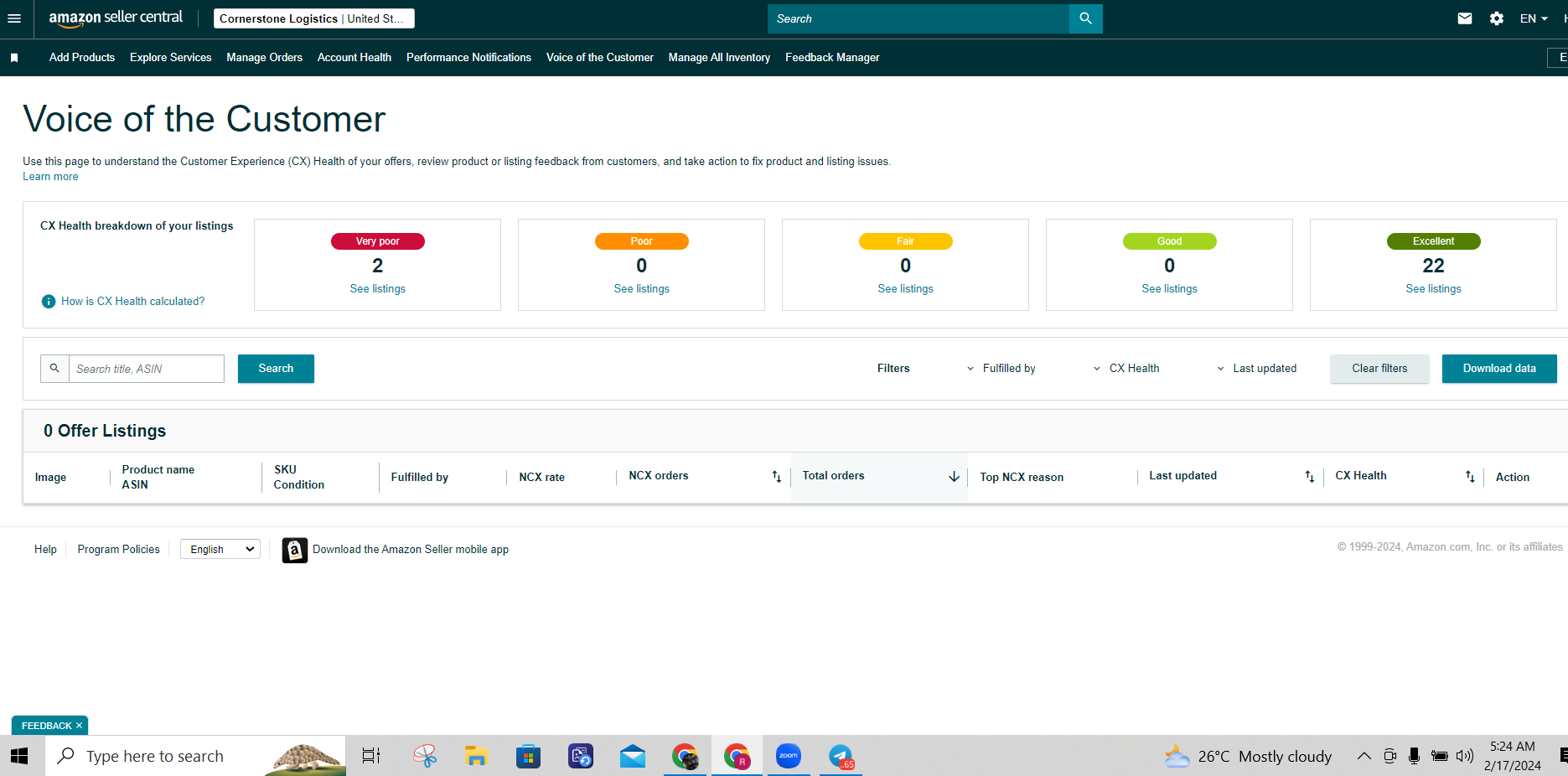
Task: Click the Very poor red badge
Action: pyautogui.click(x=378, y=241)
